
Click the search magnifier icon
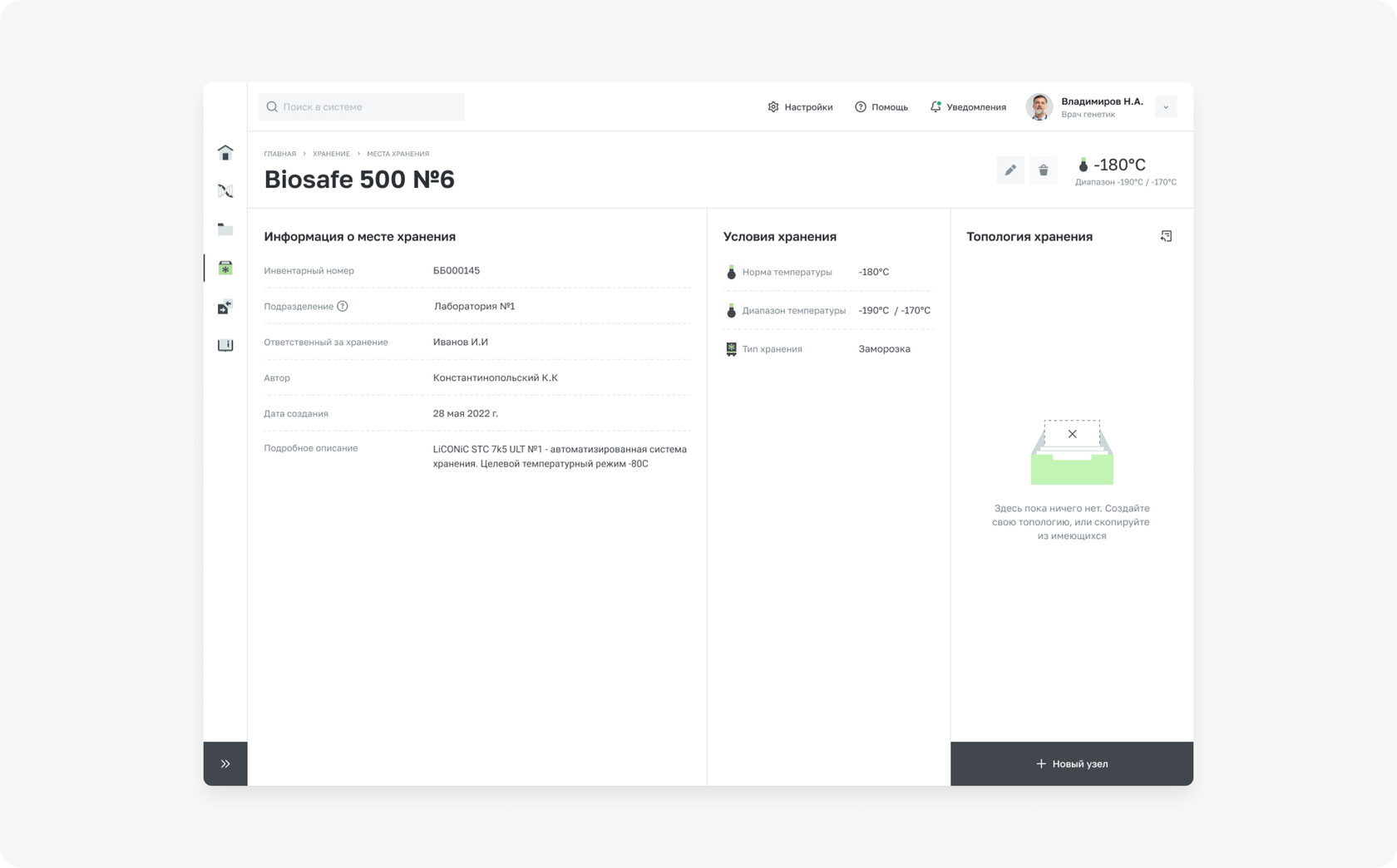pyautogui.click(x=272, y=106)
